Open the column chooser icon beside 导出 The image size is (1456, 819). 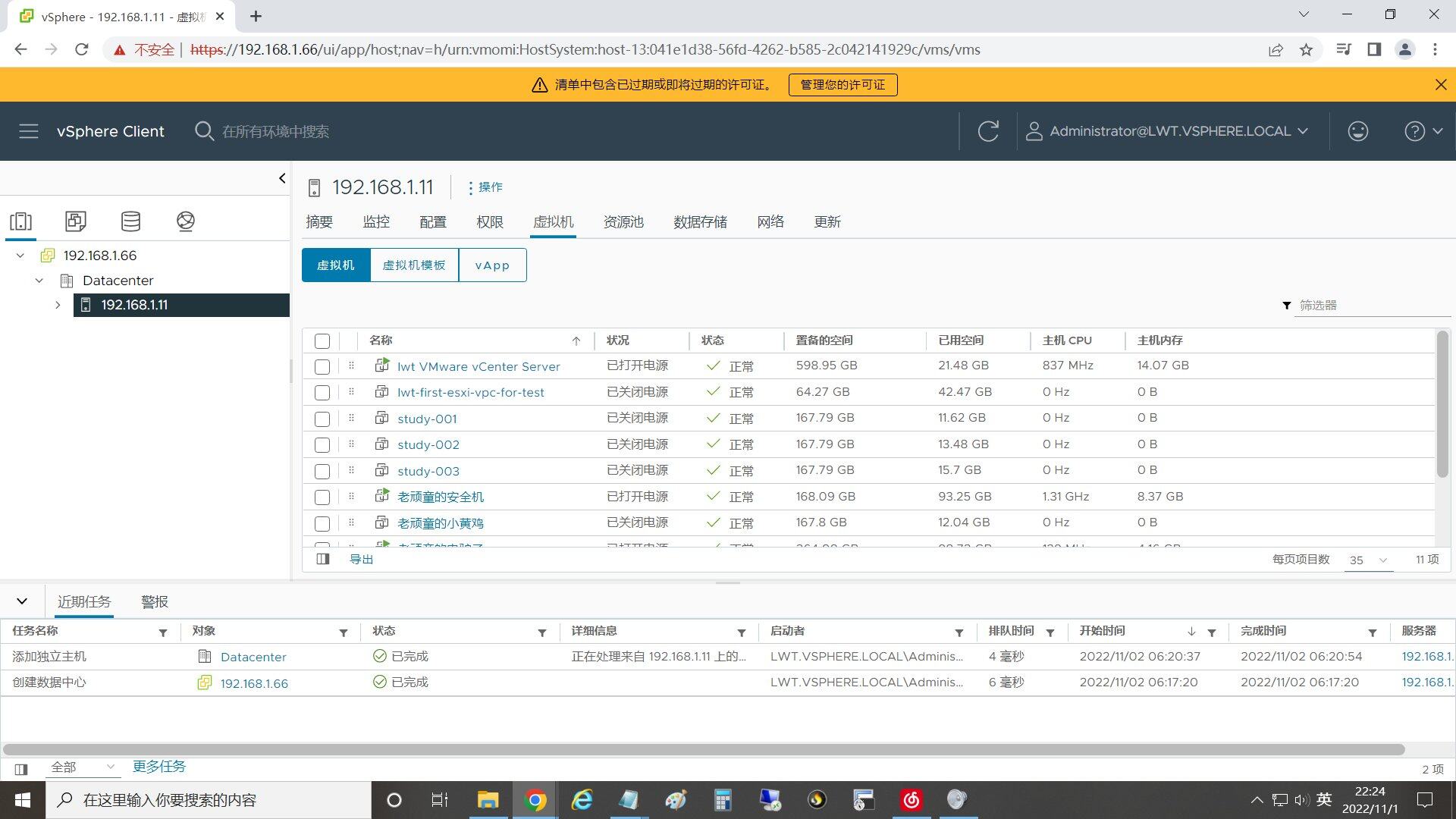tap(323, 559)
